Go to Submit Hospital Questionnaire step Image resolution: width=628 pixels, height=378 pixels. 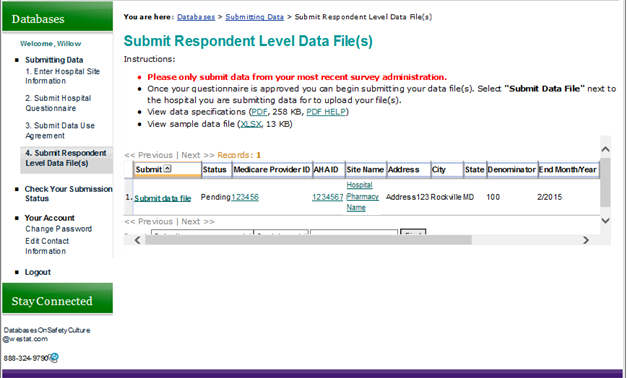click(58, 103)
